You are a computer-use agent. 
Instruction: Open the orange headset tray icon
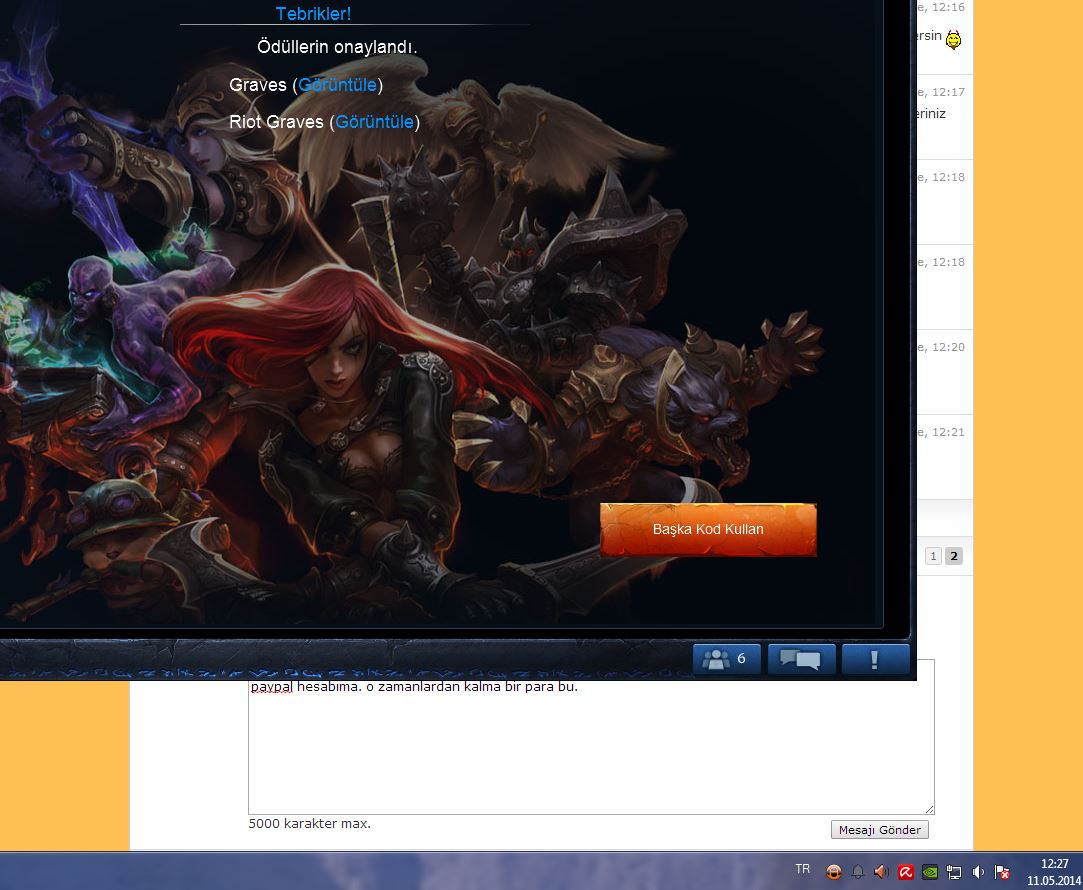coord(834,872)
